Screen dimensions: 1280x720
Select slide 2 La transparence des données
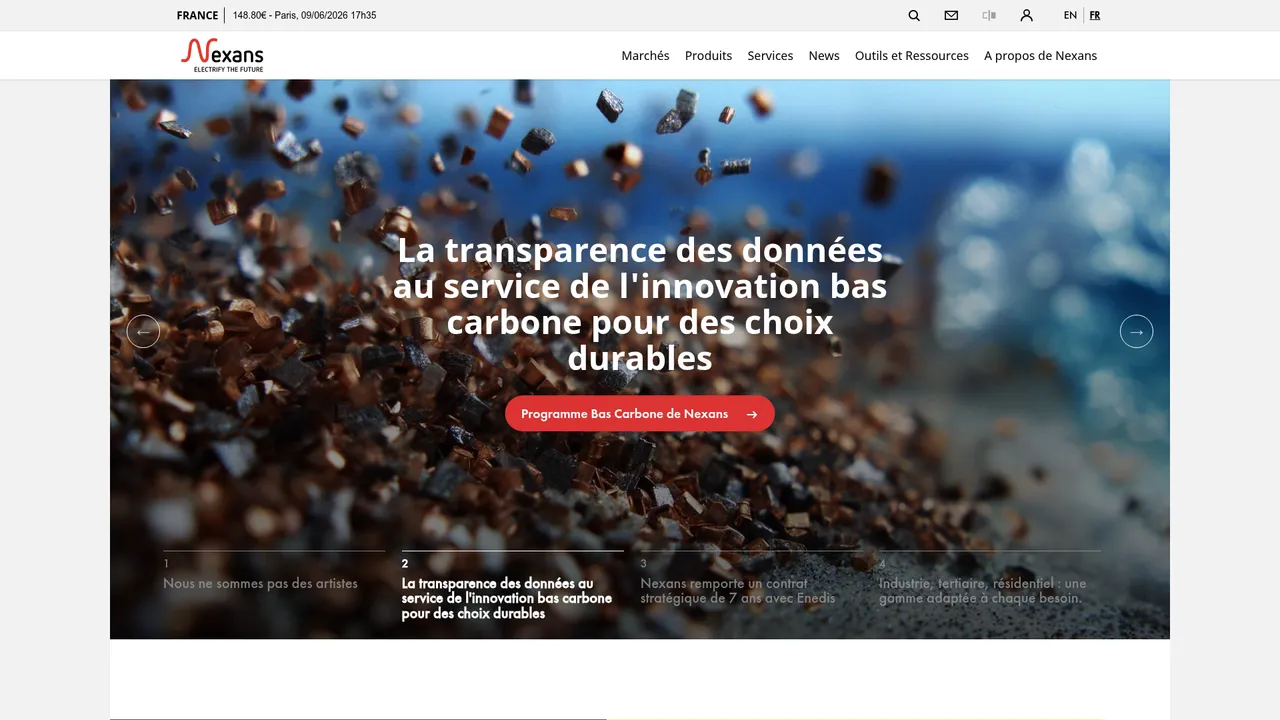point(512,587)
